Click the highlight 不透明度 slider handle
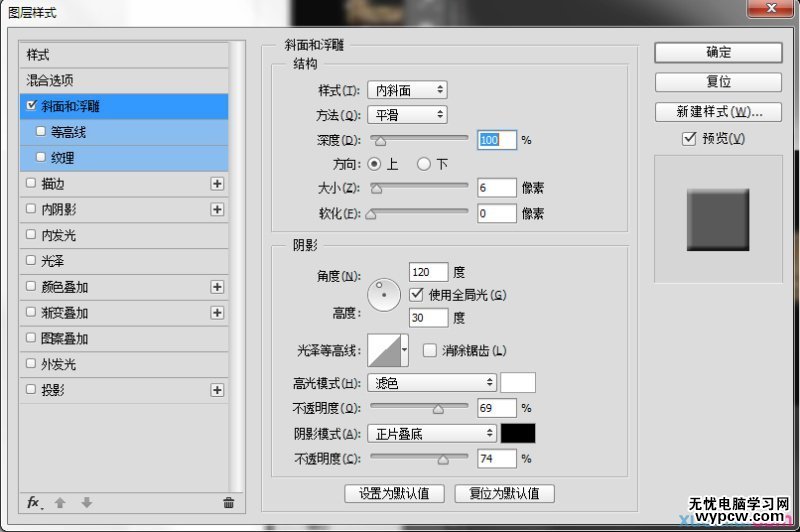Image resolution: width=800 pixels, height=532 pixels. coord(438,409)
